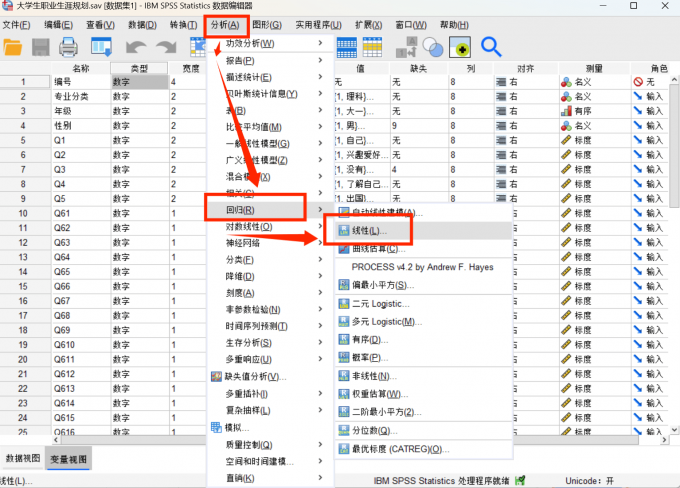This screenshot has width=680, height=488.
Task: Click the Probit regression icon
Action: pos(344,357)
